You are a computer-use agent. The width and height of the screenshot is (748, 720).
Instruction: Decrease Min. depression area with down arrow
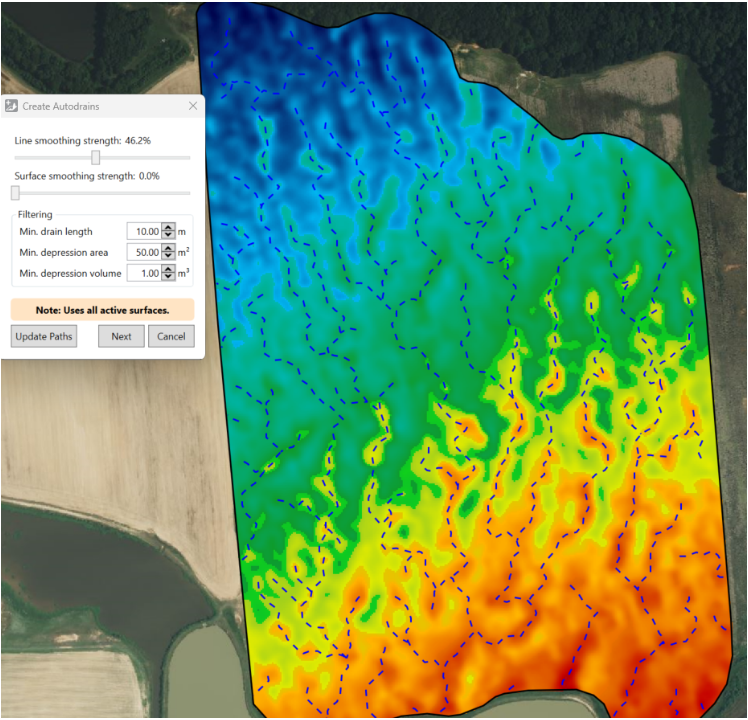pyautogui.click(x=168, y=256)
